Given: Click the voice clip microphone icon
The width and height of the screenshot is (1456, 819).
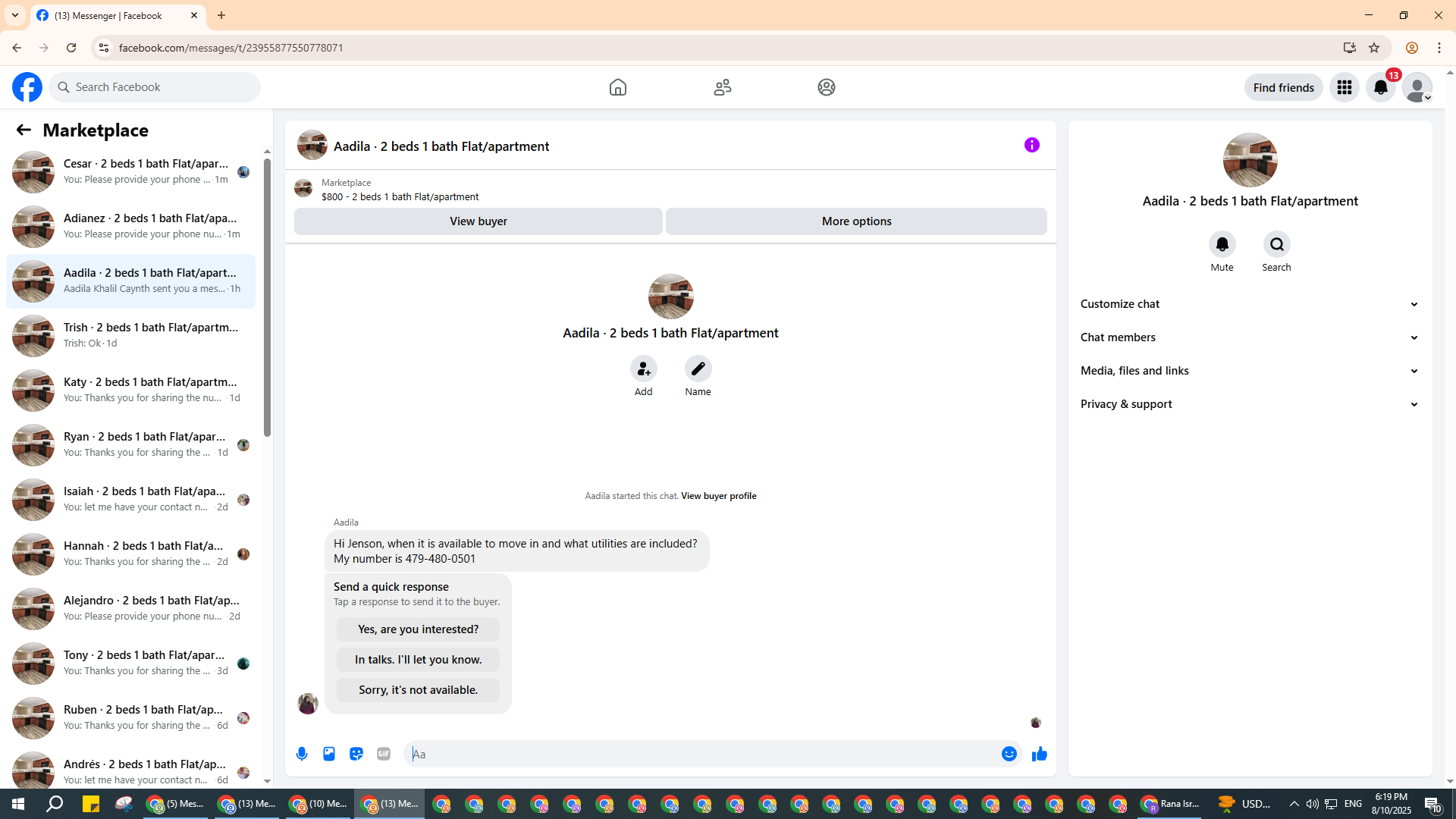Looking at the screenshot, I should coord(302,754).
